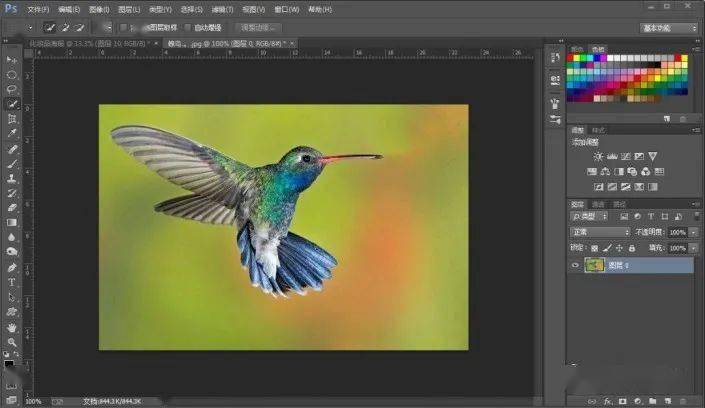Open the layer blend mode dropdown
Image resolution: width=705 pixels, height=408 pixels.
click(x=599, y=231)
